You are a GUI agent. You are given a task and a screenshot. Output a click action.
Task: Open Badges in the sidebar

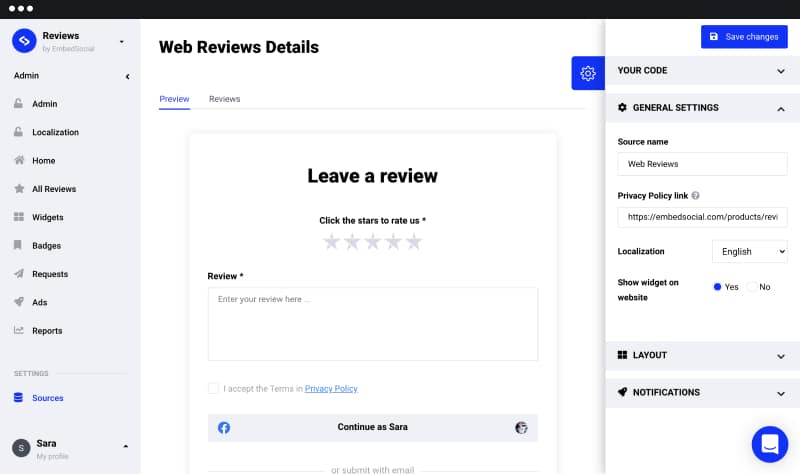(x=46, y=245)
